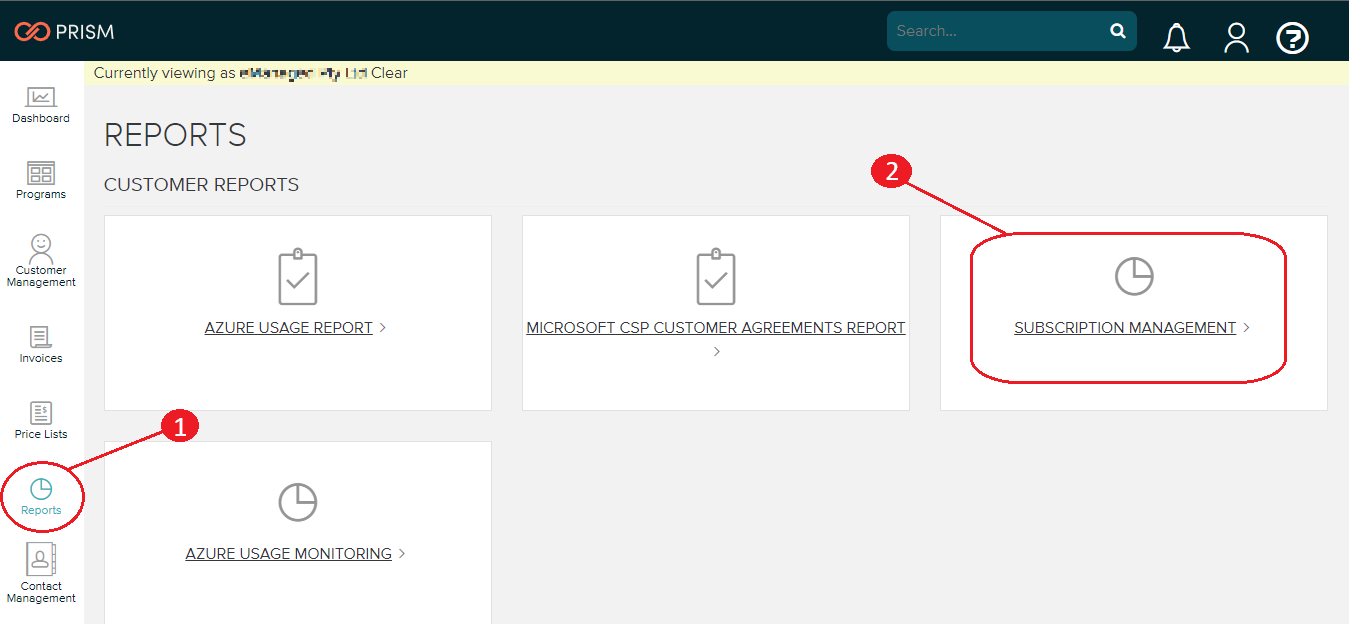
Task: Open Dashboard from the sidebar
Action: (x=41, y=105)
